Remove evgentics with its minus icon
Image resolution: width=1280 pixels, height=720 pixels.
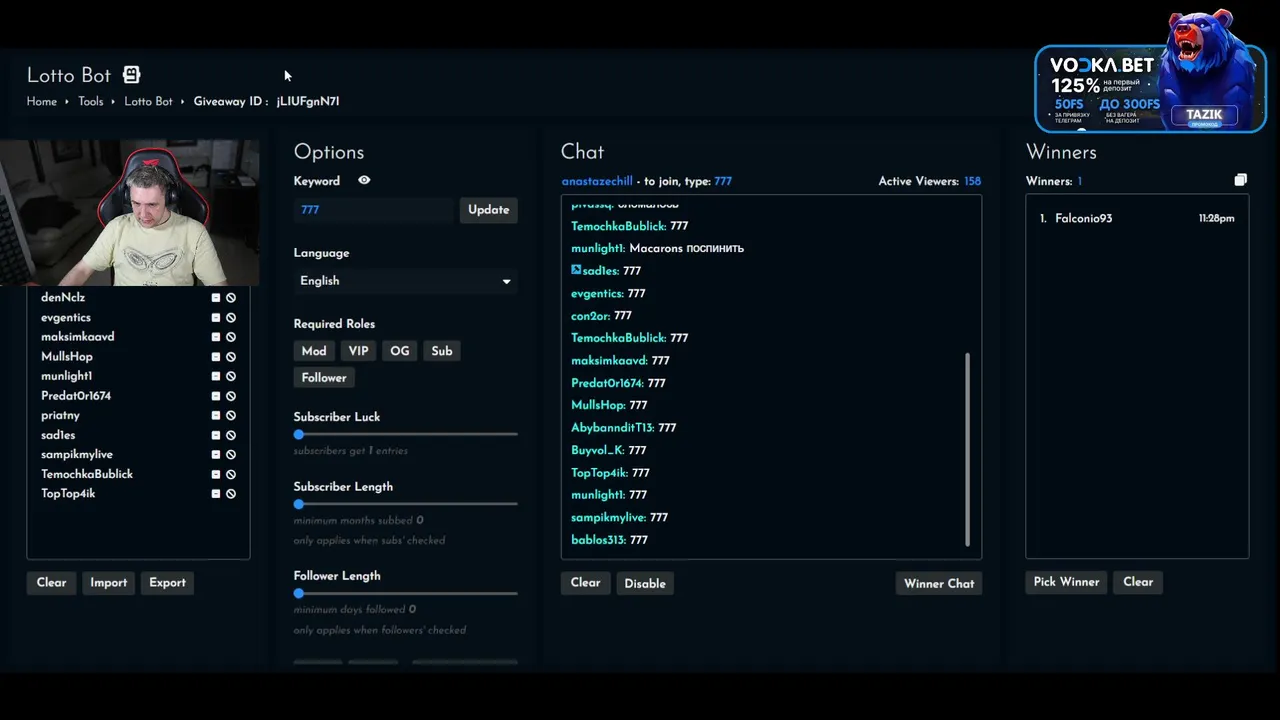(215, 318)
